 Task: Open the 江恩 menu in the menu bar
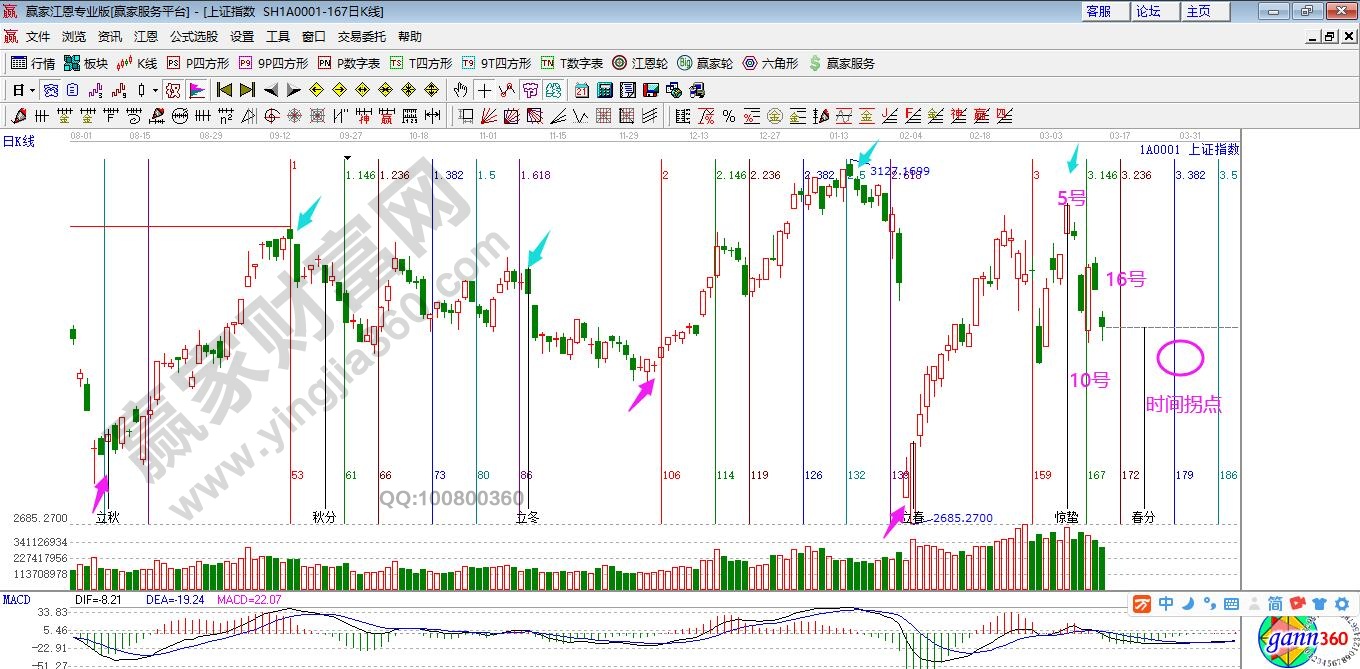tap(146, 37)
